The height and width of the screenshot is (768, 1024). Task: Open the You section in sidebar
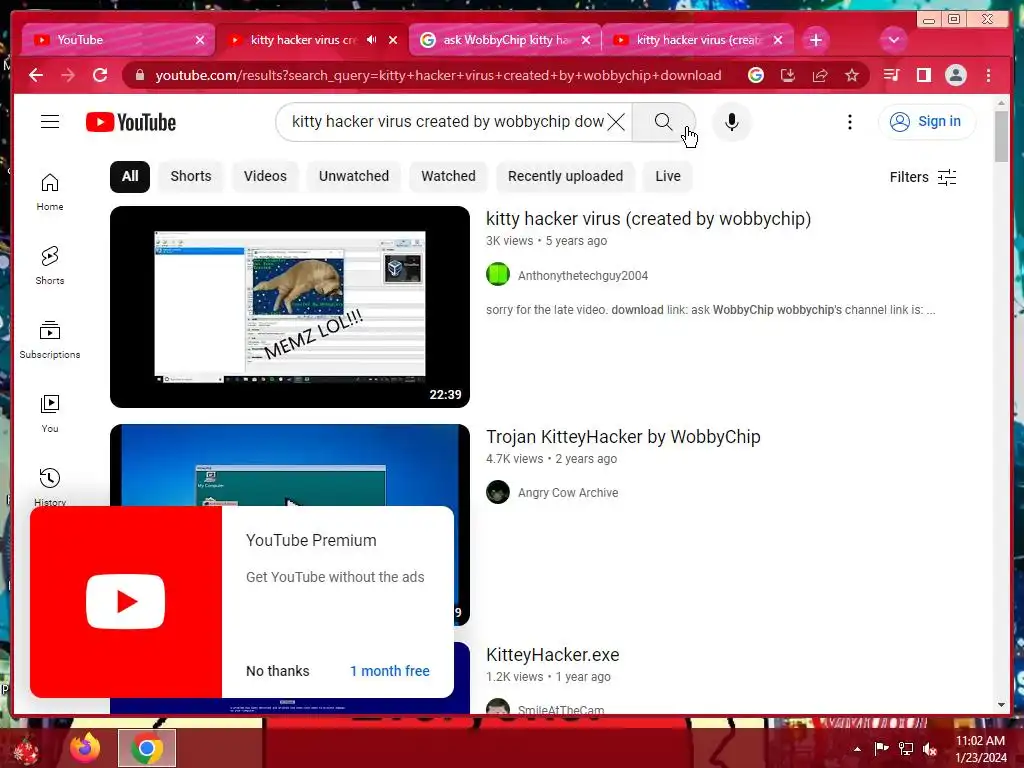coord(50,413)
